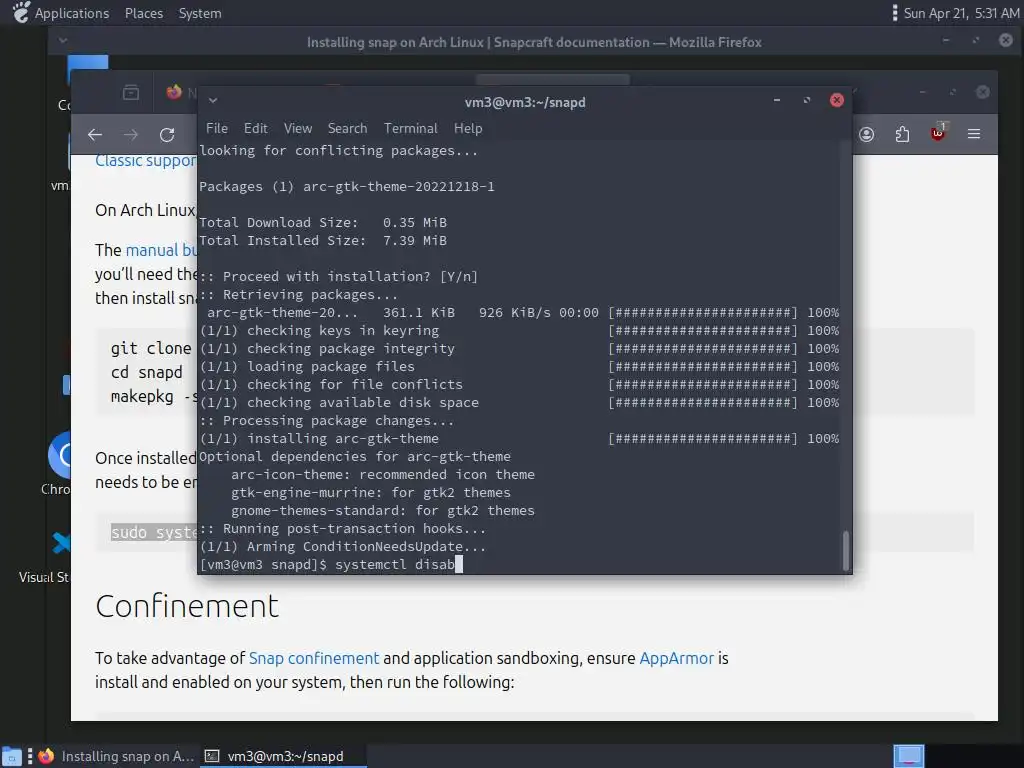
Task: Open the Classic support link
Action: coord(145,161)
